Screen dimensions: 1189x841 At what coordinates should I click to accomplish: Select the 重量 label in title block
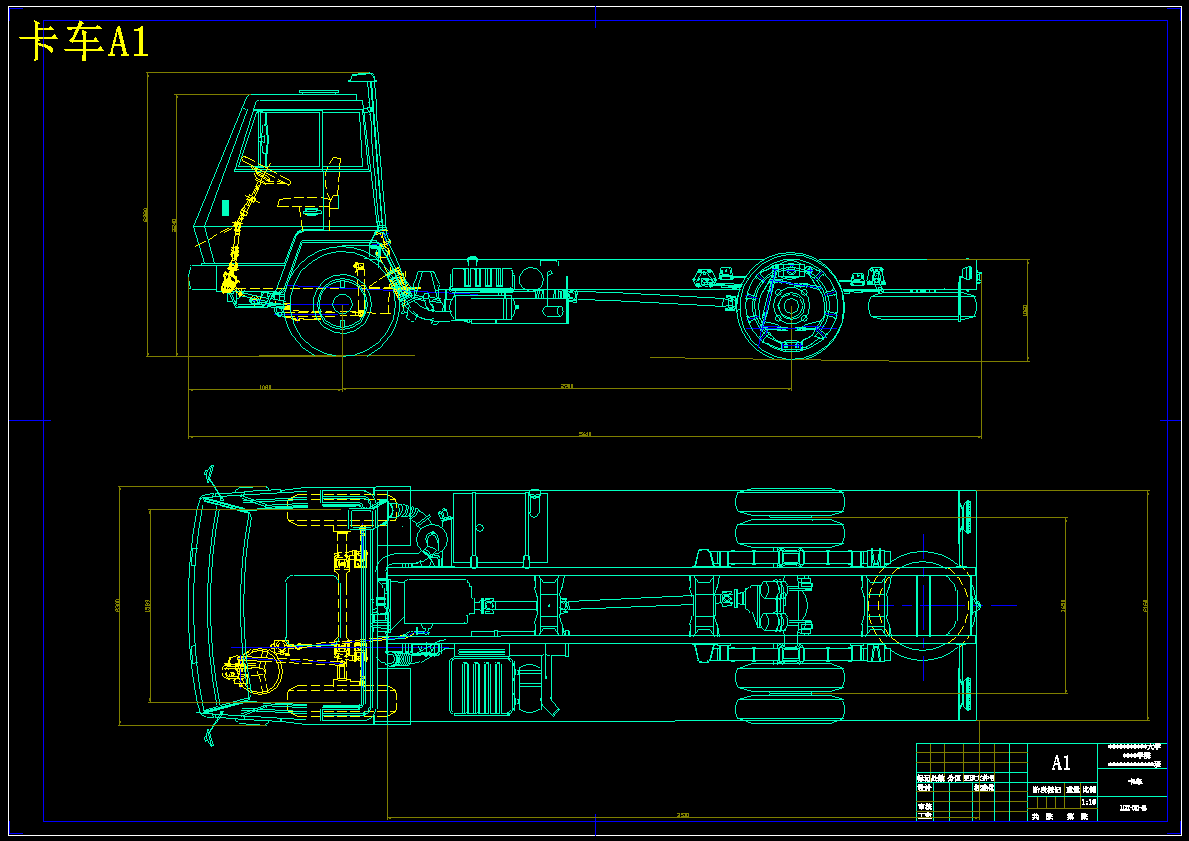click(1072, 789)
